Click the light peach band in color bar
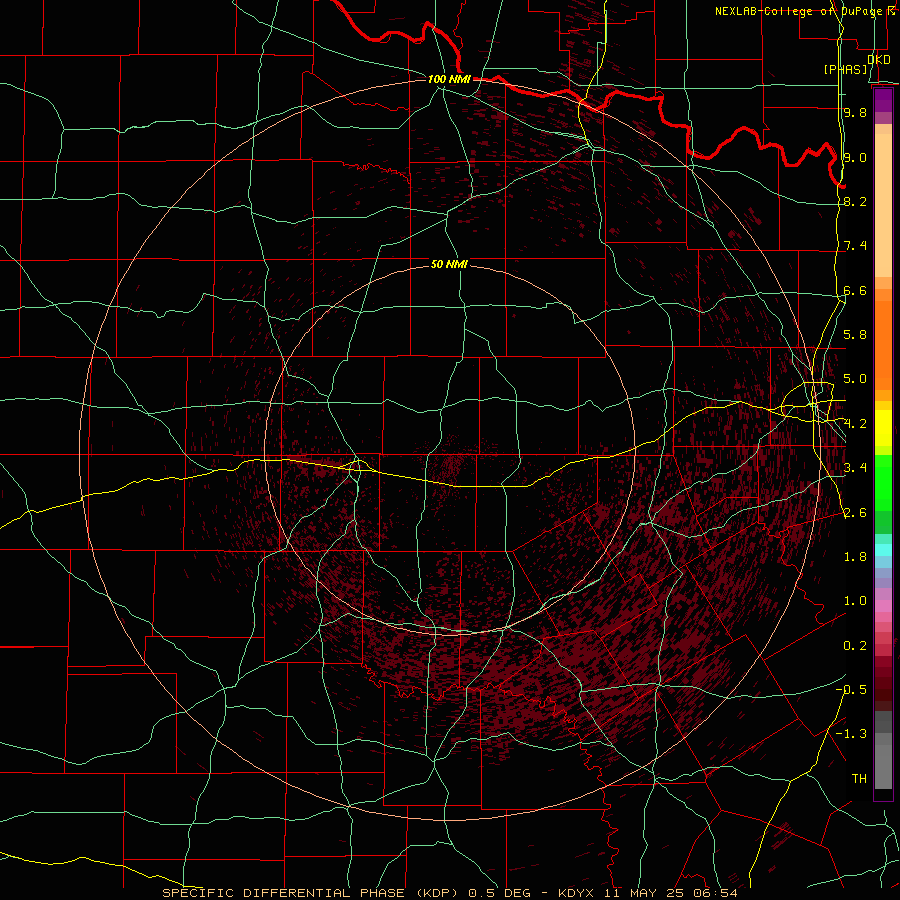900x900 pixels. 883,205
